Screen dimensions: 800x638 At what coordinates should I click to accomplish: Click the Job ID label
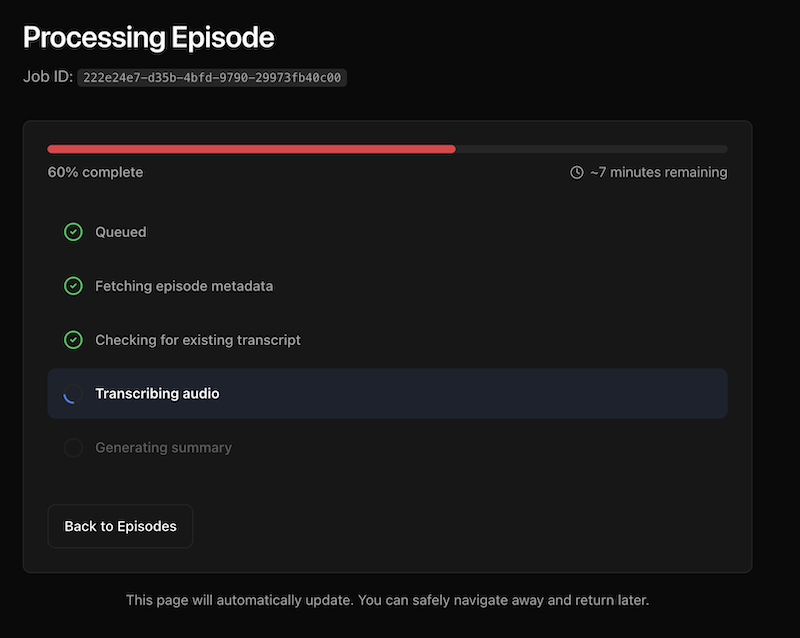(48, 77)
